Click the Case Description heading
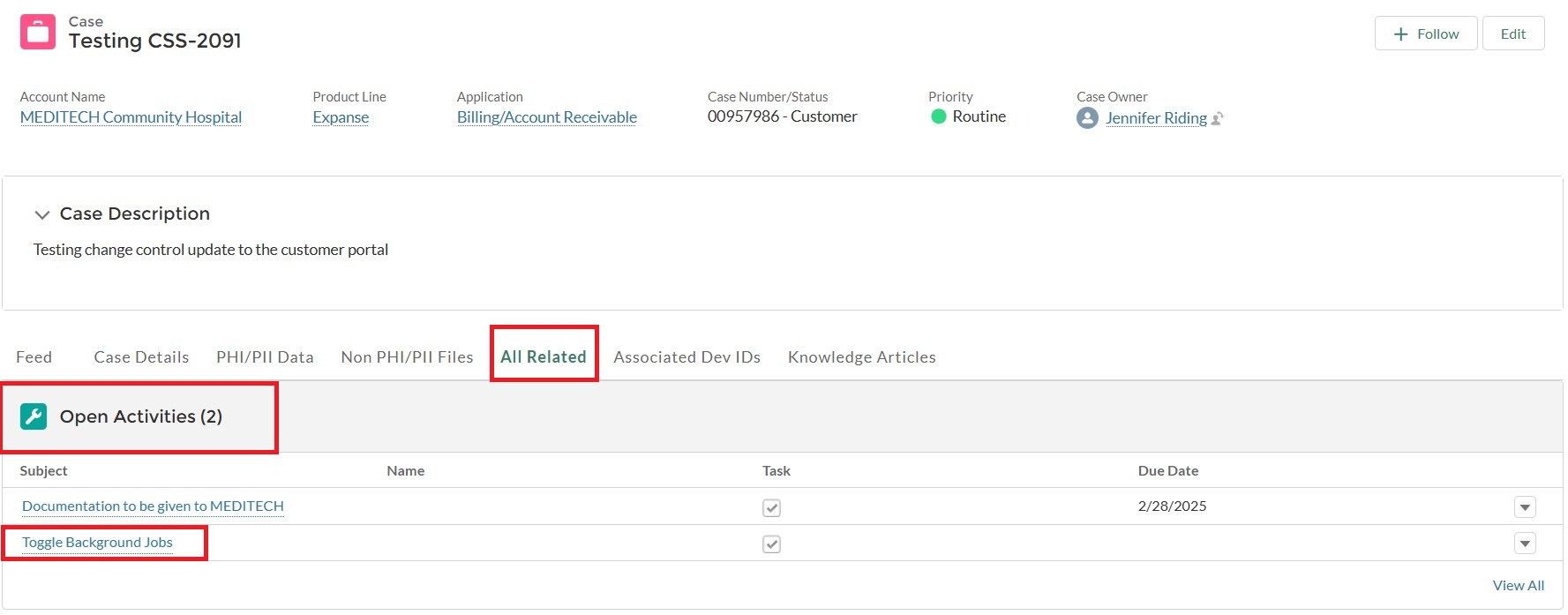Image resolution: width=1568 pixels, height=615 pixels. coord(135,214)
